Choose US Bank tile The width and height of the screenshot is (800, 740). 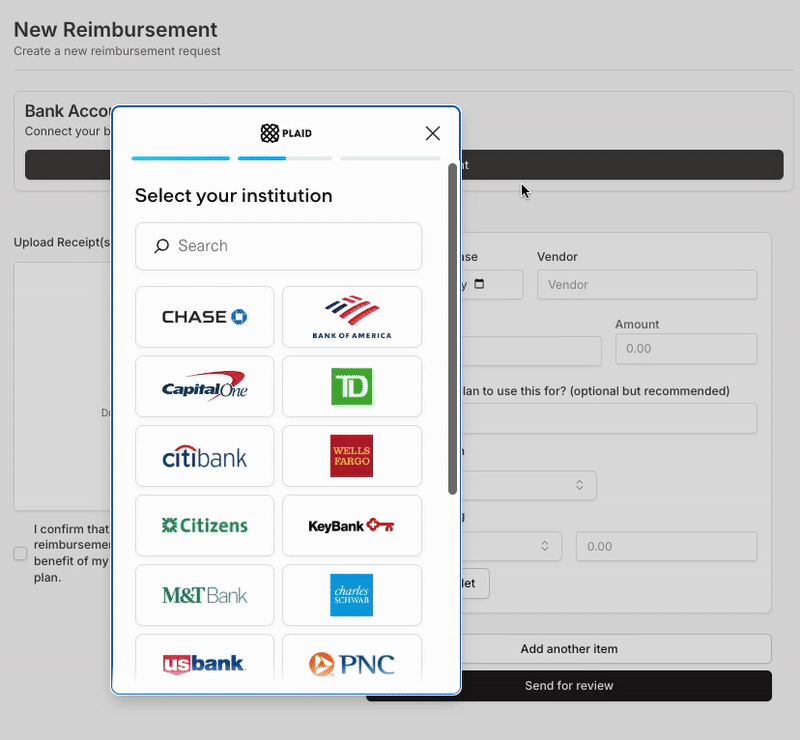point(204,663)
